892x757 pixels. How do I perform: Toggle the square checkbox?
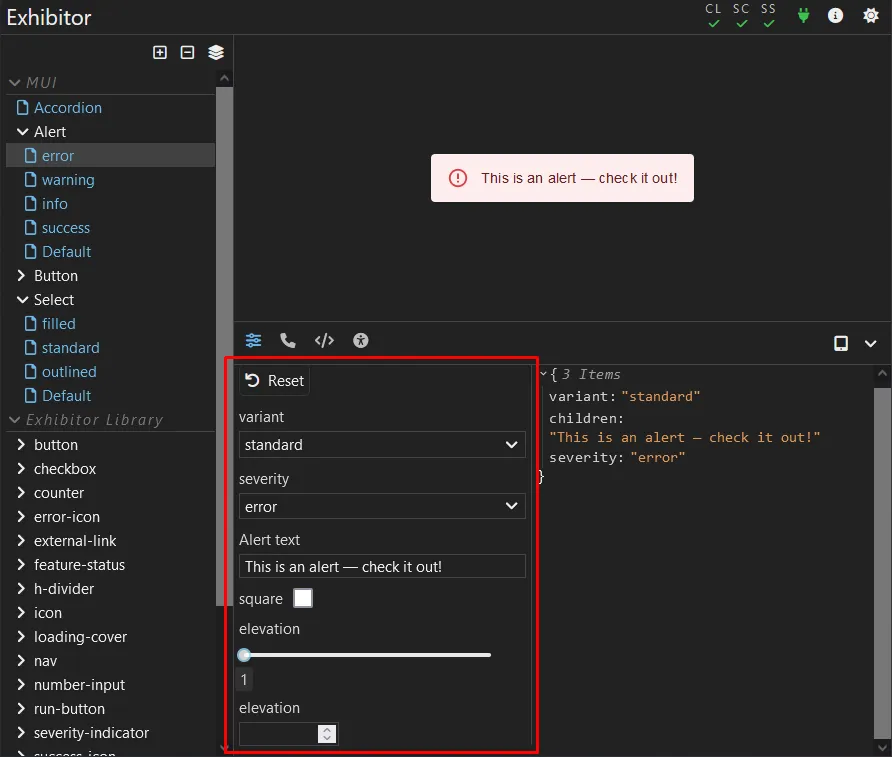pos(303,598)
